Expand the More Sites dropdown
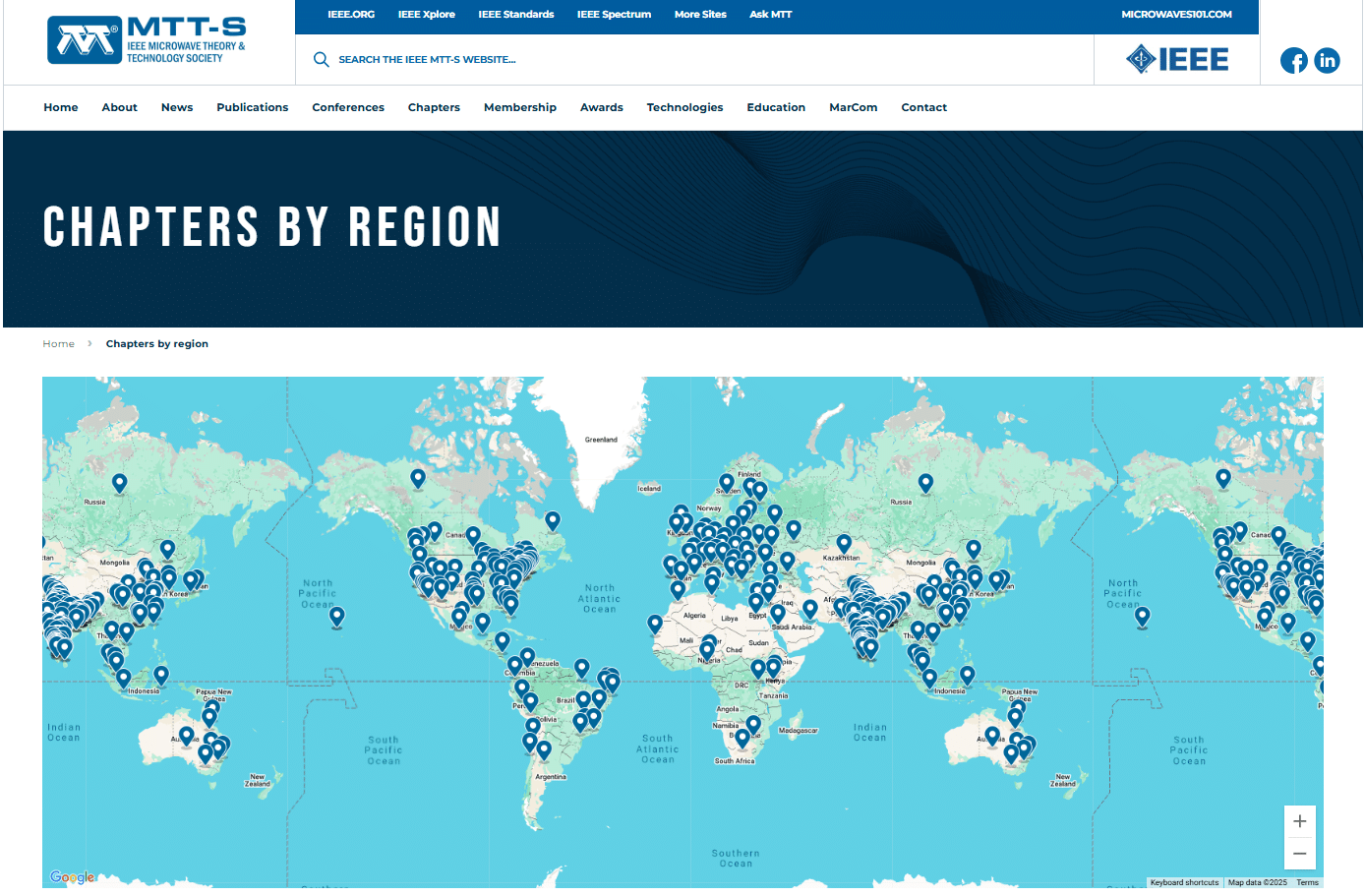 pyautogui.click(x=700, y=15)
